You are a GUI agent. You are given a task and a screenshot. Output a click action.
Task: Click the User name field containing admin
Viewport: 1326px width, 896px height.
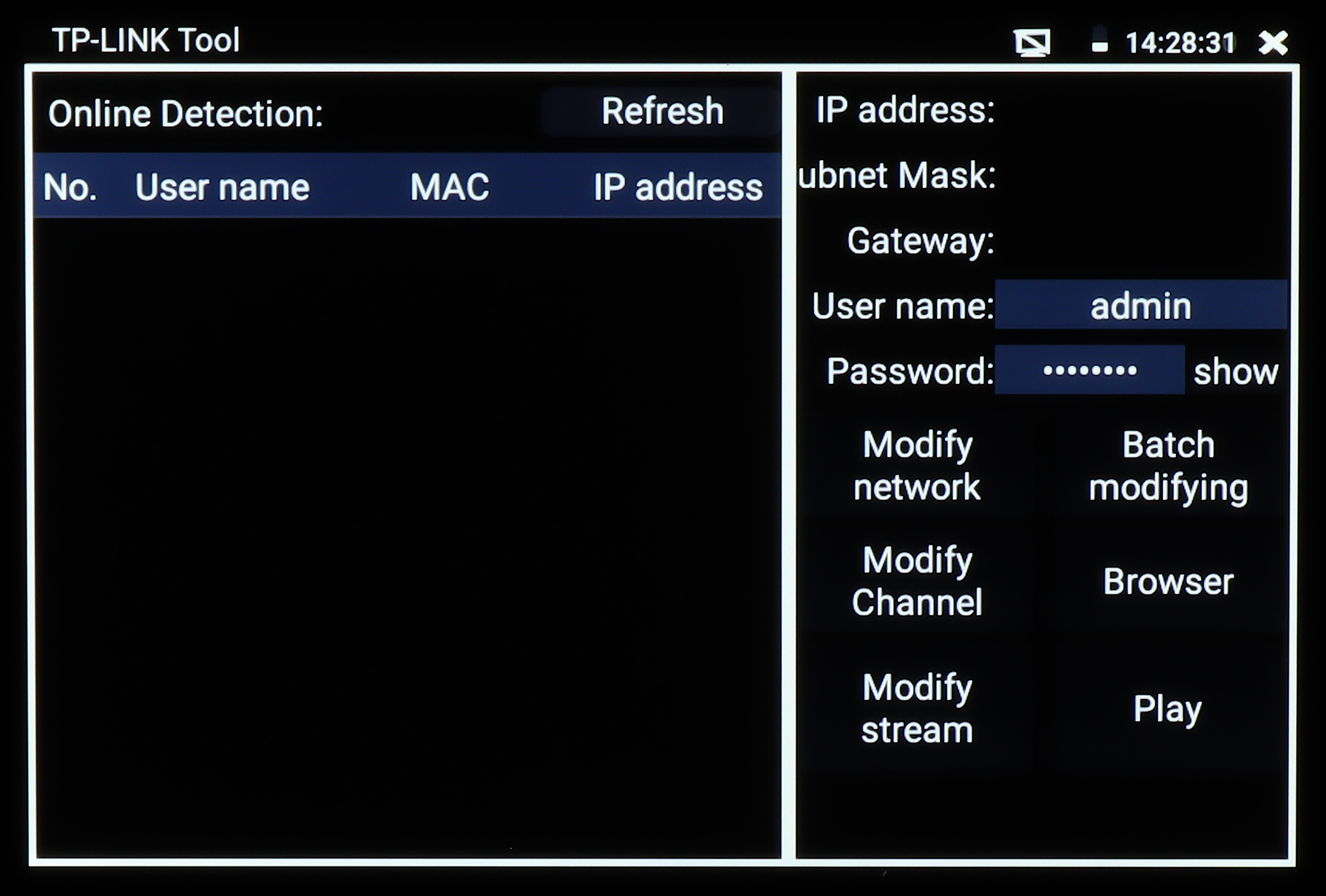point(1140,306)
